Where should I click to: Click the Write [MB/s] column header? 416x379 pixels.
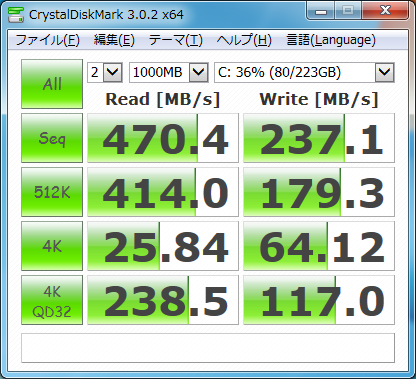click(x=319, y=99)
